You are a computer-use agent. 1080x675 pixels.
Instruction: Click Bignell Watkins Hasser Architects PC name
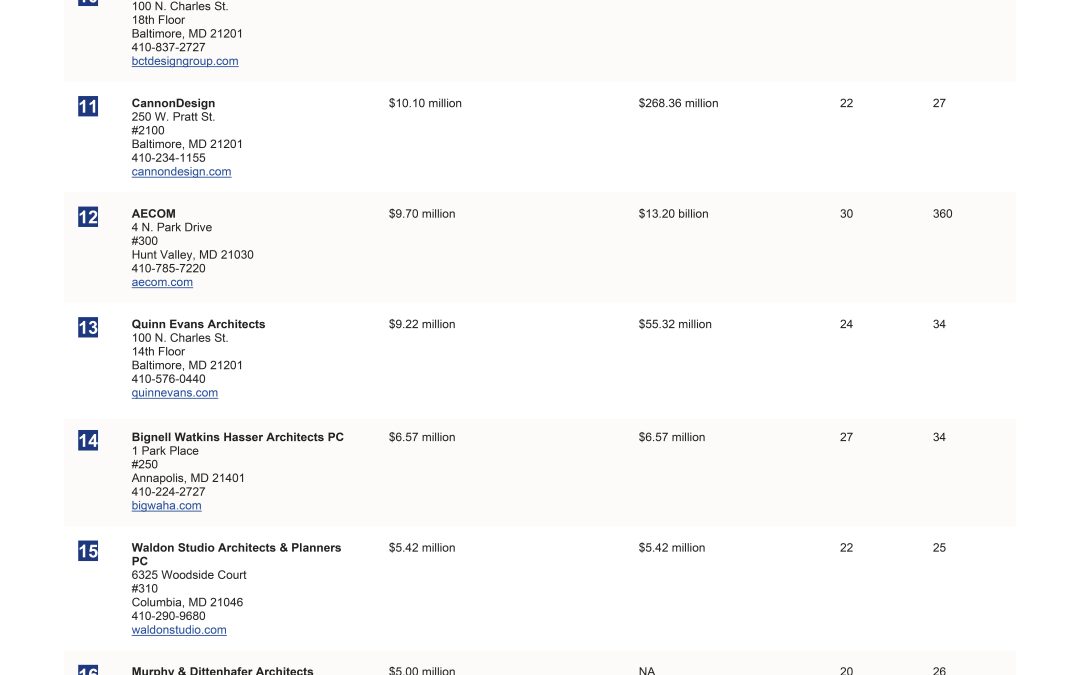click(237, 437)
